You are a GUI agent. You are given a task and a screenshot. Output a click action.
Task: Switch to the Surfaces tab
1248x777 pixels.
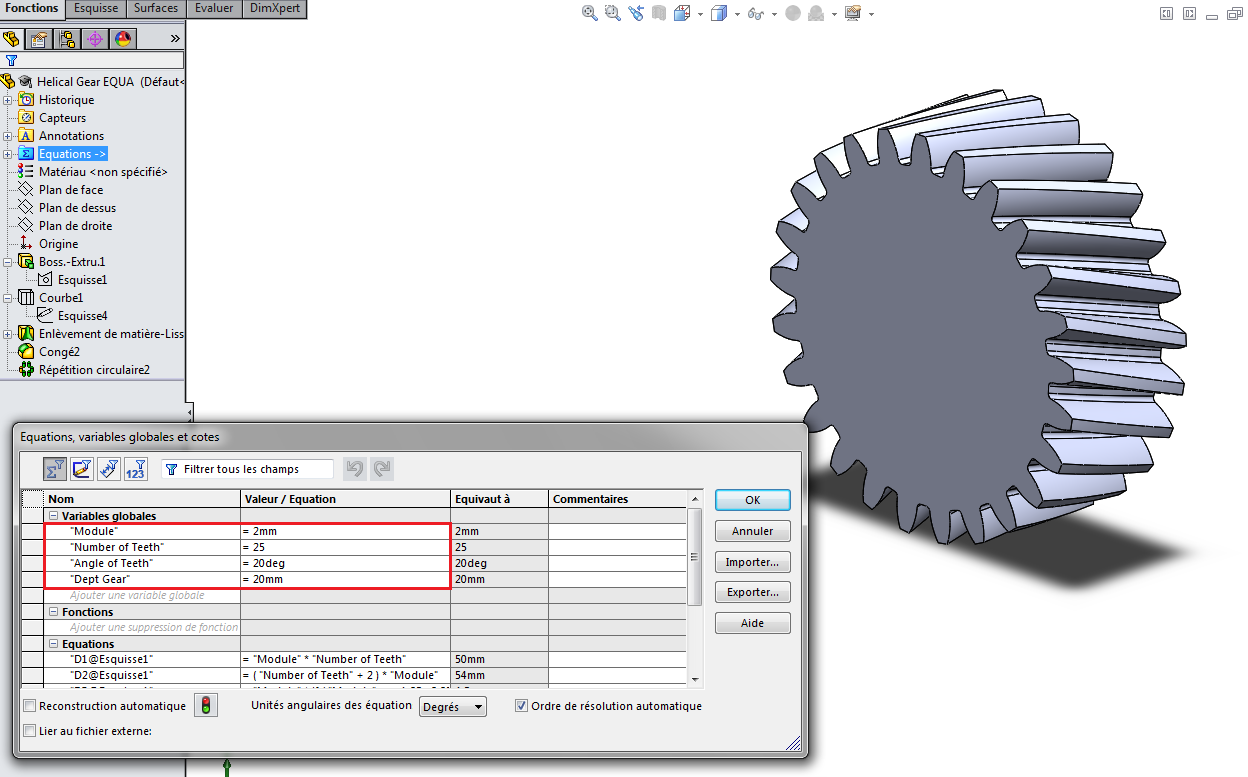tap(156, 8)
